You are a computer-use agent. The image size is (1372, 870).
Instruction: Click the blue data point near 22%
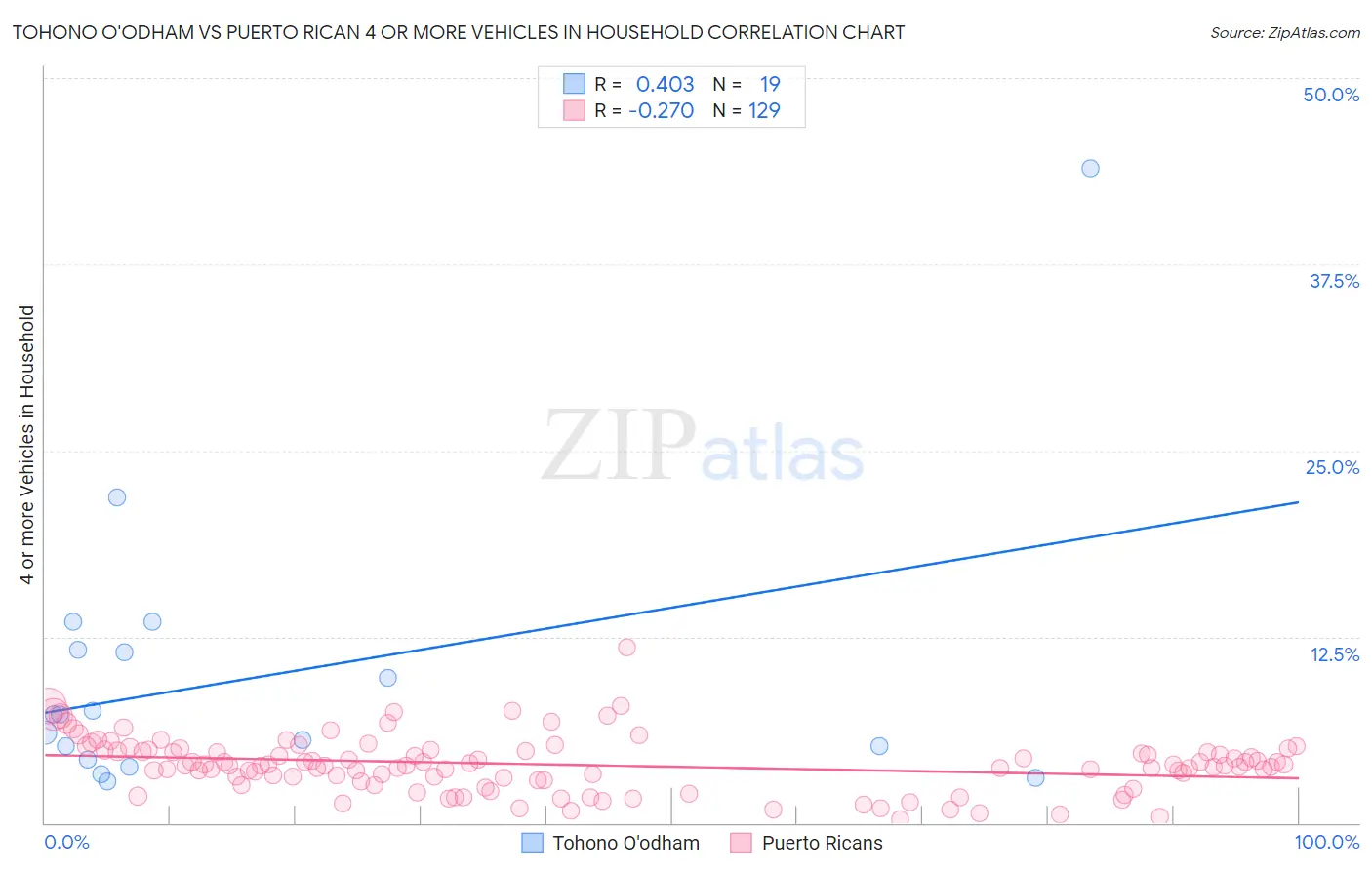117,497
